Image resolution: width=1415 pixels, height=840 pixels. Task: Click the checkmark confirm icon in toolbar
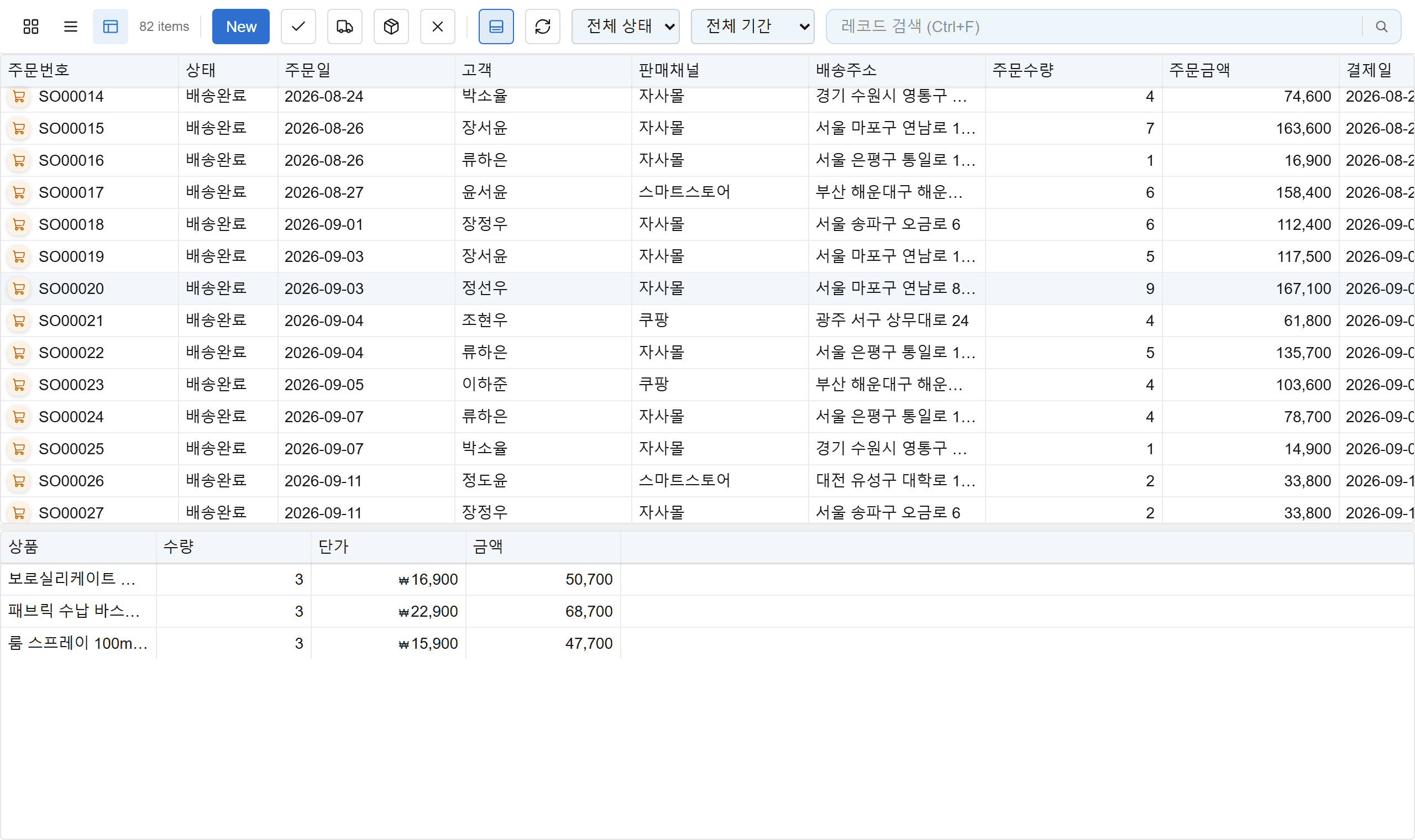[298, 27]
